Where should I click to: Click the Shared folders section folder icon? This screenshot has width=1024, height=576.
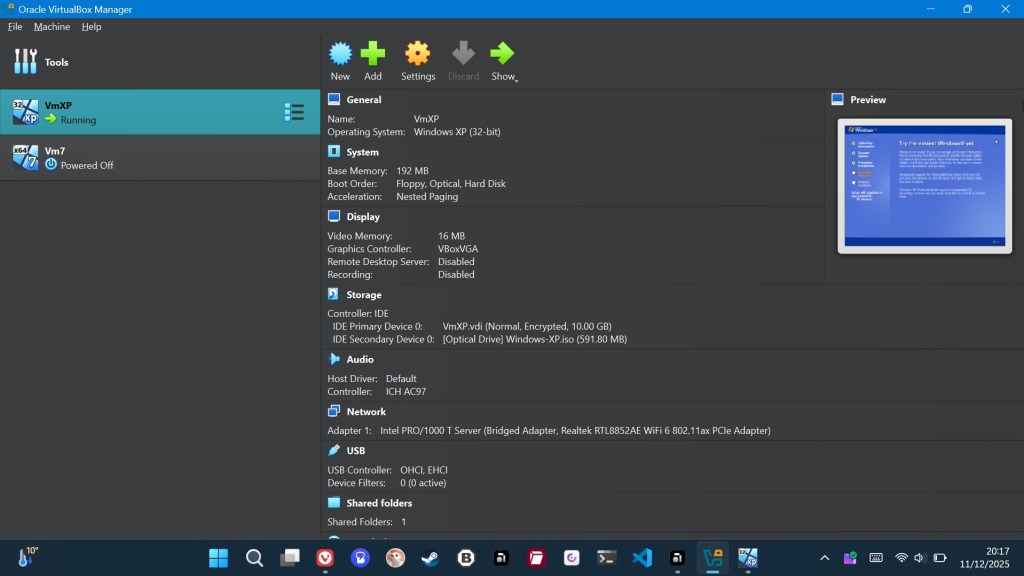pyautogui.click(x=334, y=502)
